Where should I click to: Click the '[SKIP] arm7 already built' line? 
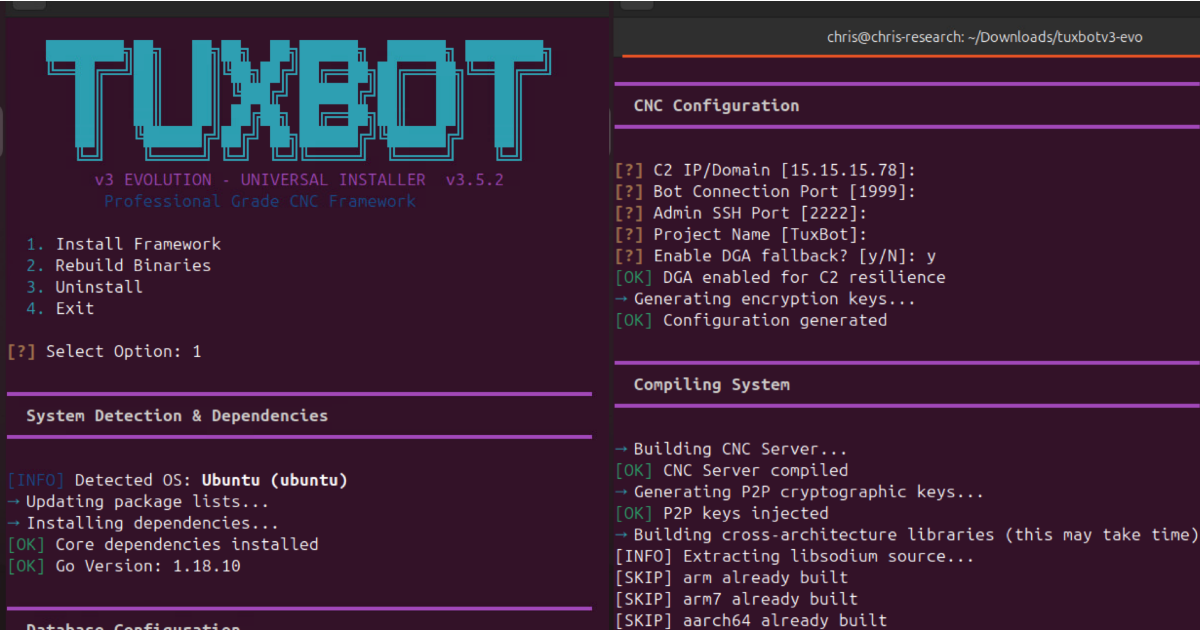[x=736, y=599]
